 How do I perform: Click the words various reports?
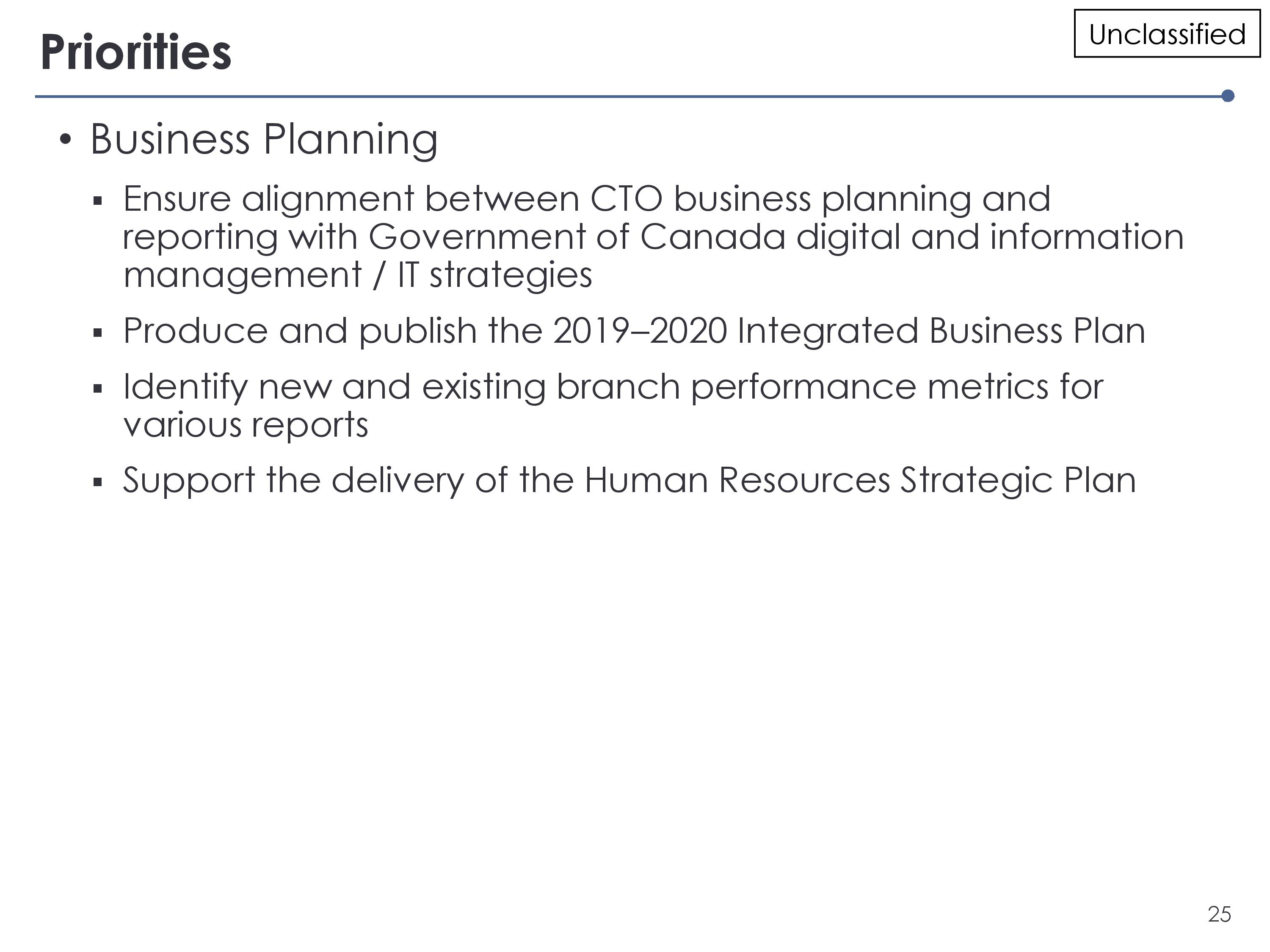pos(246,426)
